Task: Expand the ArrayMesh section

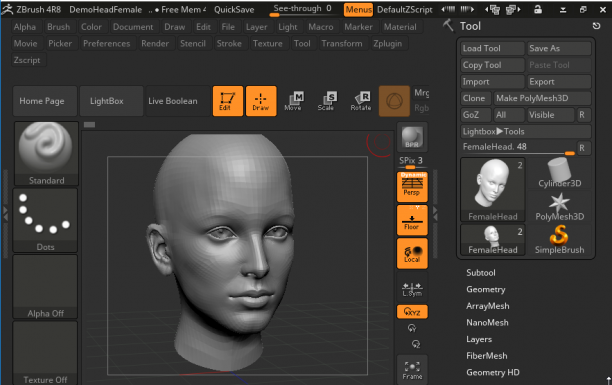Action: (x=487, y=306)
